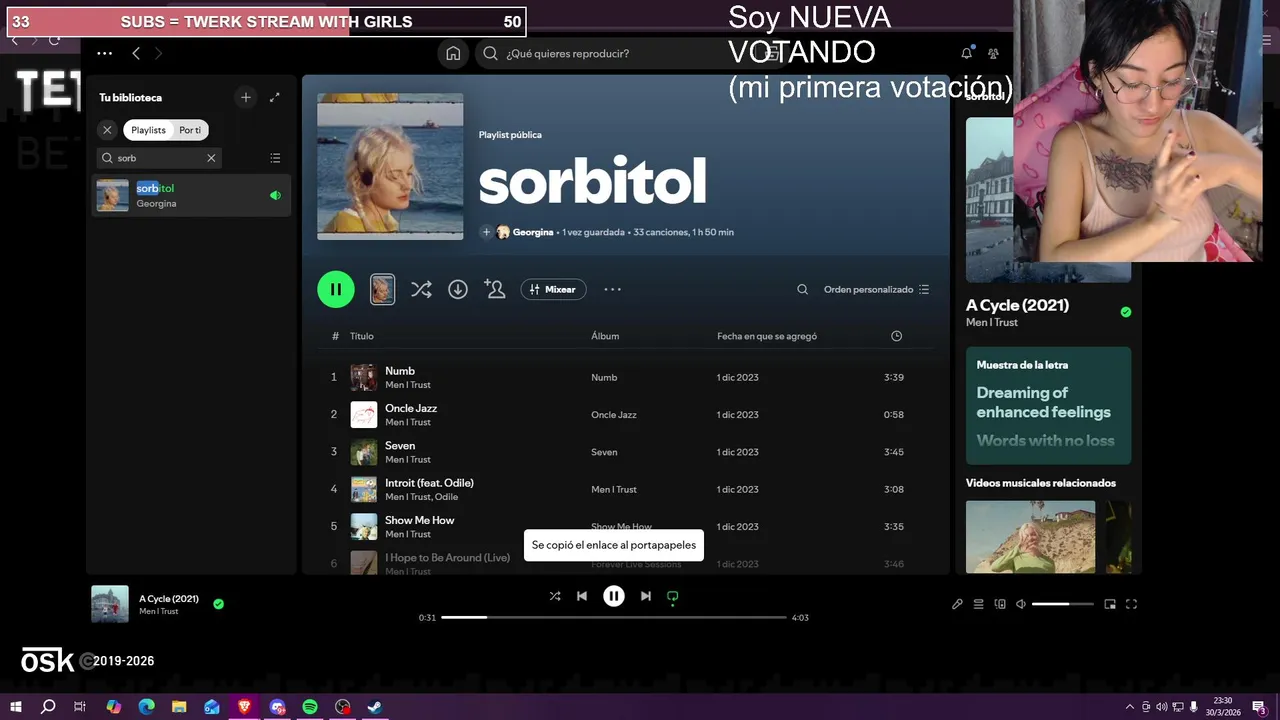Toggle repeat mode in the player bar
This screenshot has width=1280, height=720.
point(673,596)
